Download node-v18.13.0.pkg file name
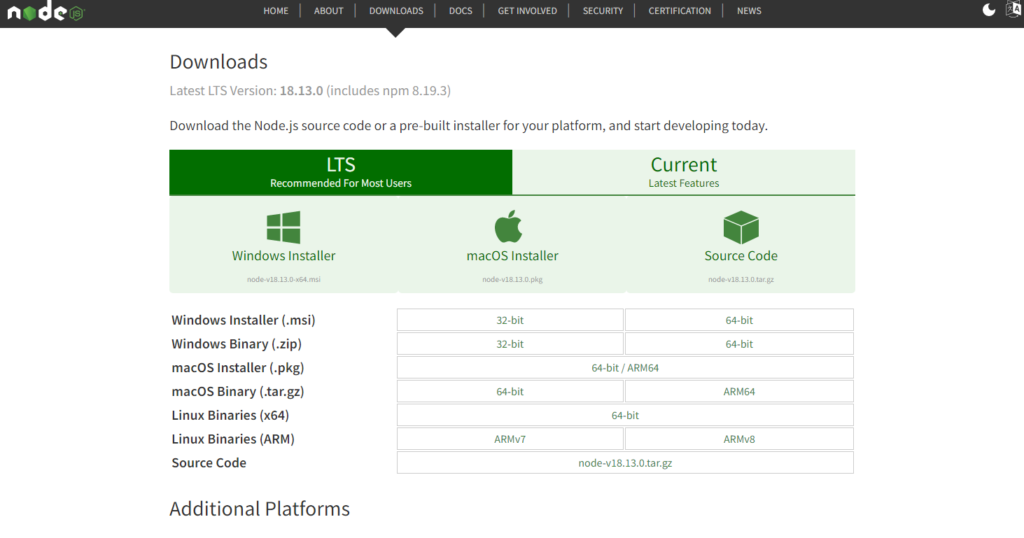 512,279
